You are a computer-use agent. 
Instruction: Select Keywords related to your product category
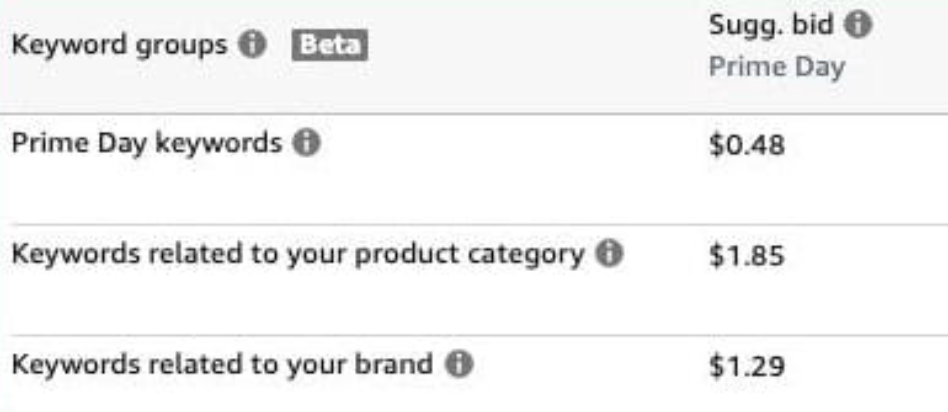pyautogui.click(x=297, y=255)
